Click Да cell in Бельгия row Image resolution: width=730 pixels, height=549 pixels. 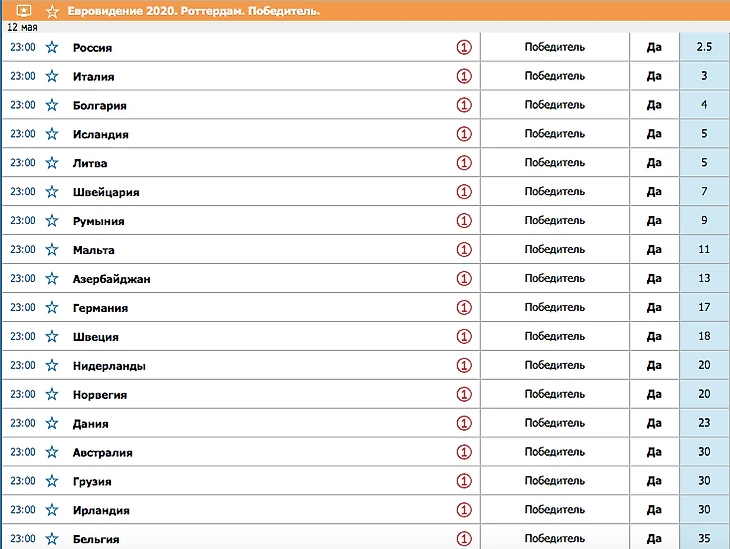[x=654, y=538]
